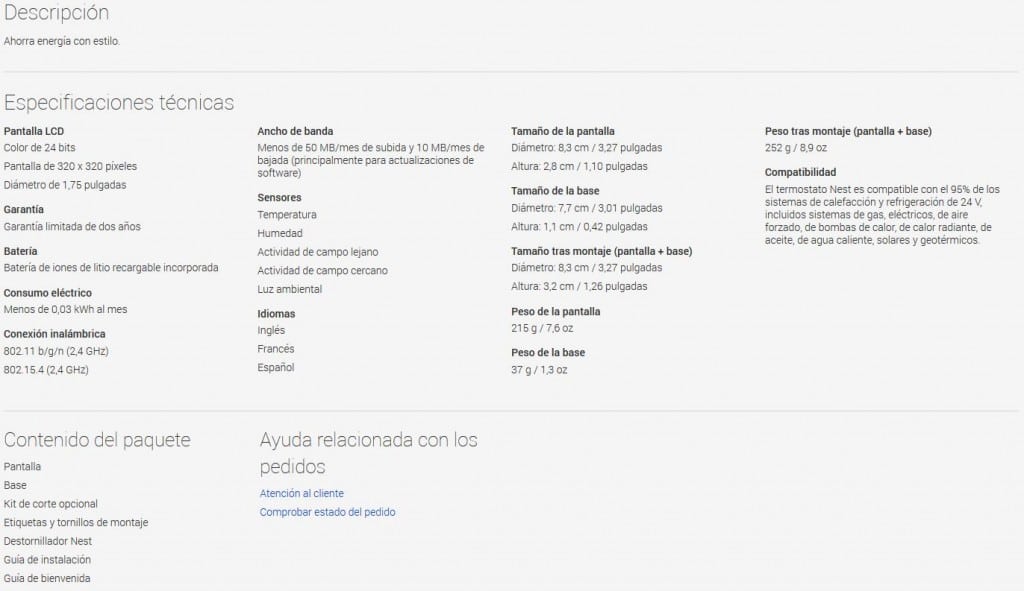Image resolution: width=1024 pixels, height=591 pixels.
Task: Click the Francés language entry
Action: [276, 349]
